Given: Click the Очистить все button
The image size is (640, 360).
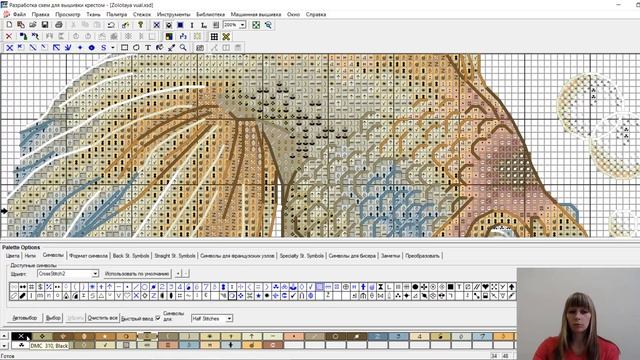Looking at the screenshot, I should [102, 318].
